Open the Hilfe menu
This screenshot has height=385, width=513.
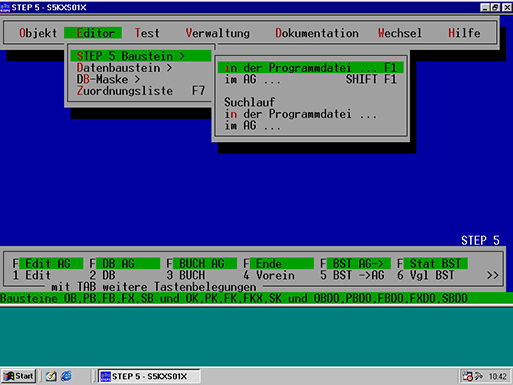tap(464, 33)
